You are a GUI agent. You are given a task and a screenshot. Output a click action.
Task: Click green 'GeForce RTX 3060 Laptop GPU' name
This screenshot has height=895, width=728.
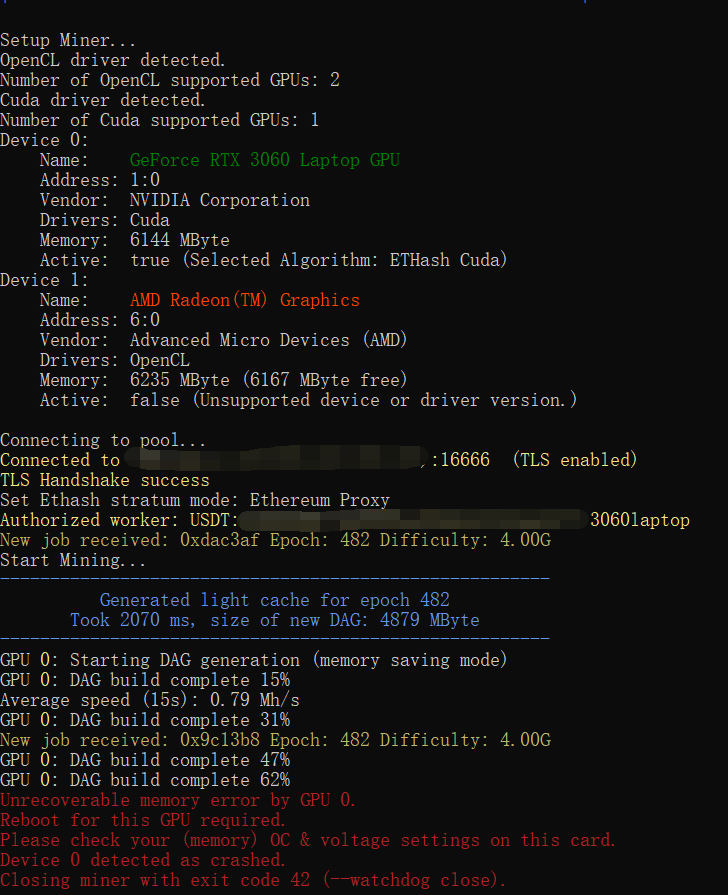coord(264,160)
